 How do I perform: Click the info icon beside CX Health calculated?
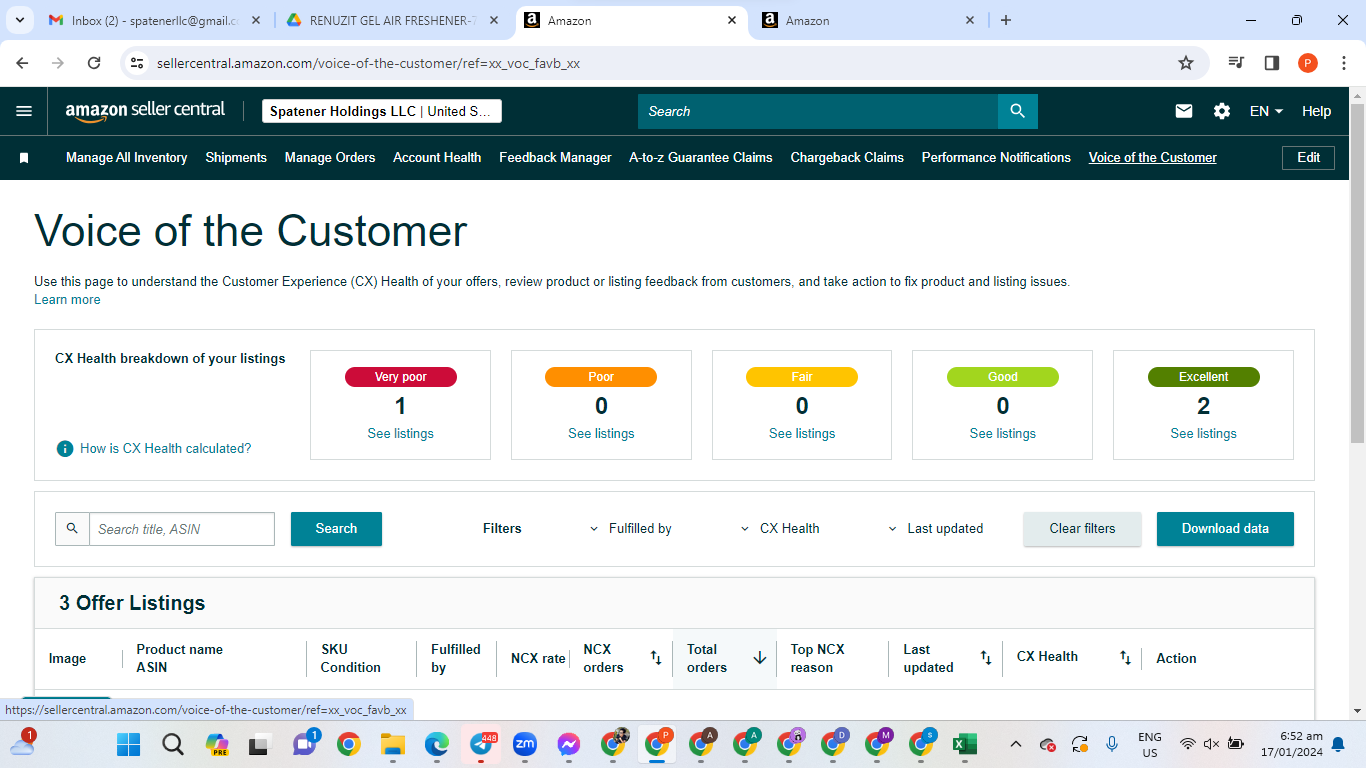click(65, 448)
